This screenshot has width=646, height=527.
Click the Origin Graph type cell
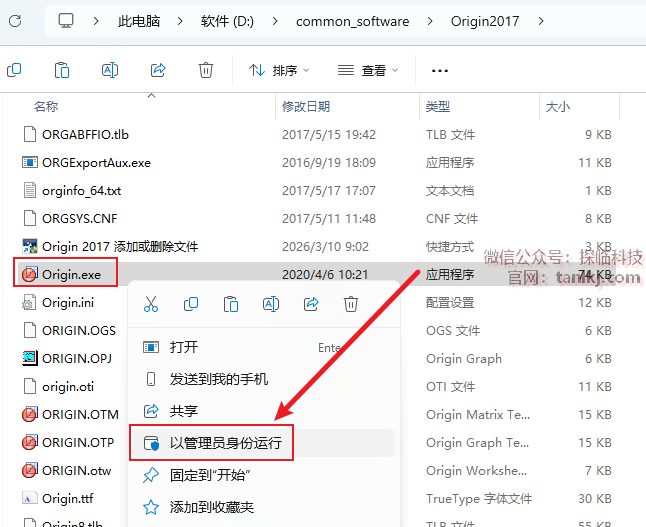coord(464,358)
